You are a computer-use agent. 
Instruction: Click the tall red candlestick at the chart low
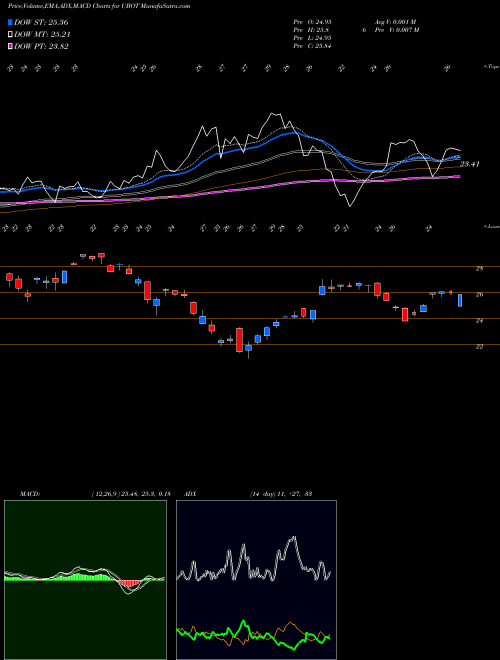click(239, 340)
